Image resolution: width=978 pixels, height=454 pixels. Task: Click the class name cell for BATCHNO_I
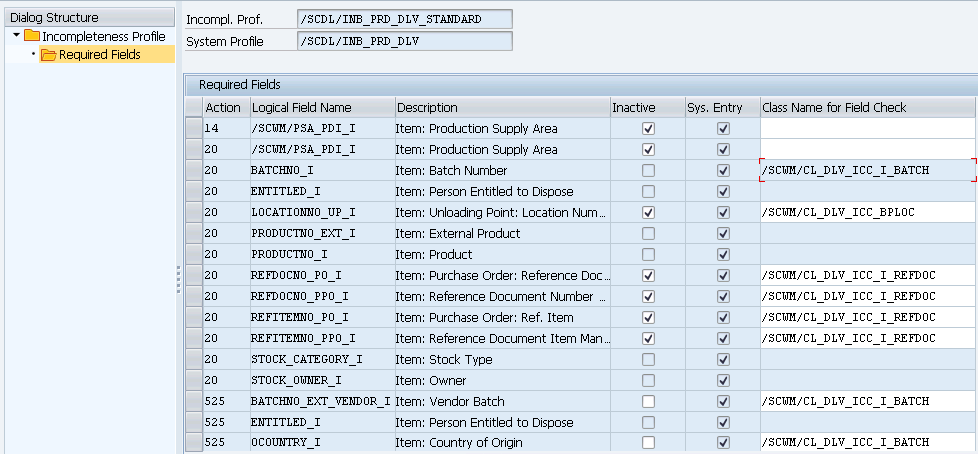point(867,171)
